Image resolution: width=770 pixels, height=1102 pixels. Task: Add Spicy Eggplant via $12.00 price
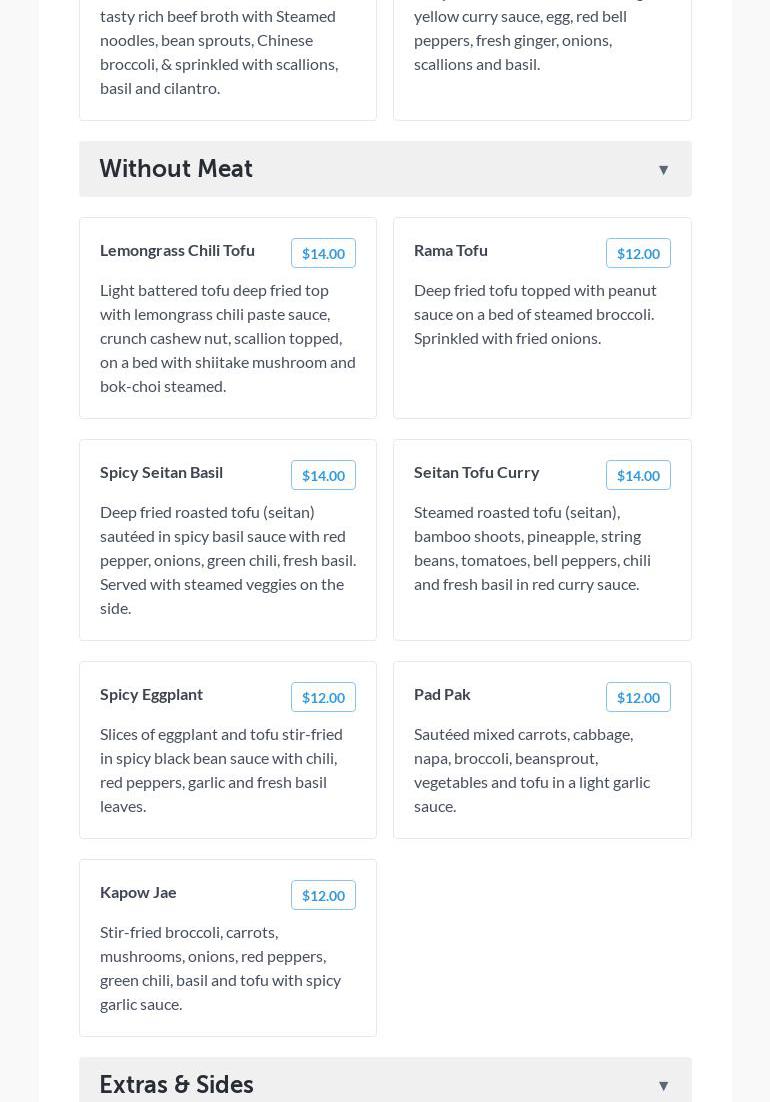point(323,698)
